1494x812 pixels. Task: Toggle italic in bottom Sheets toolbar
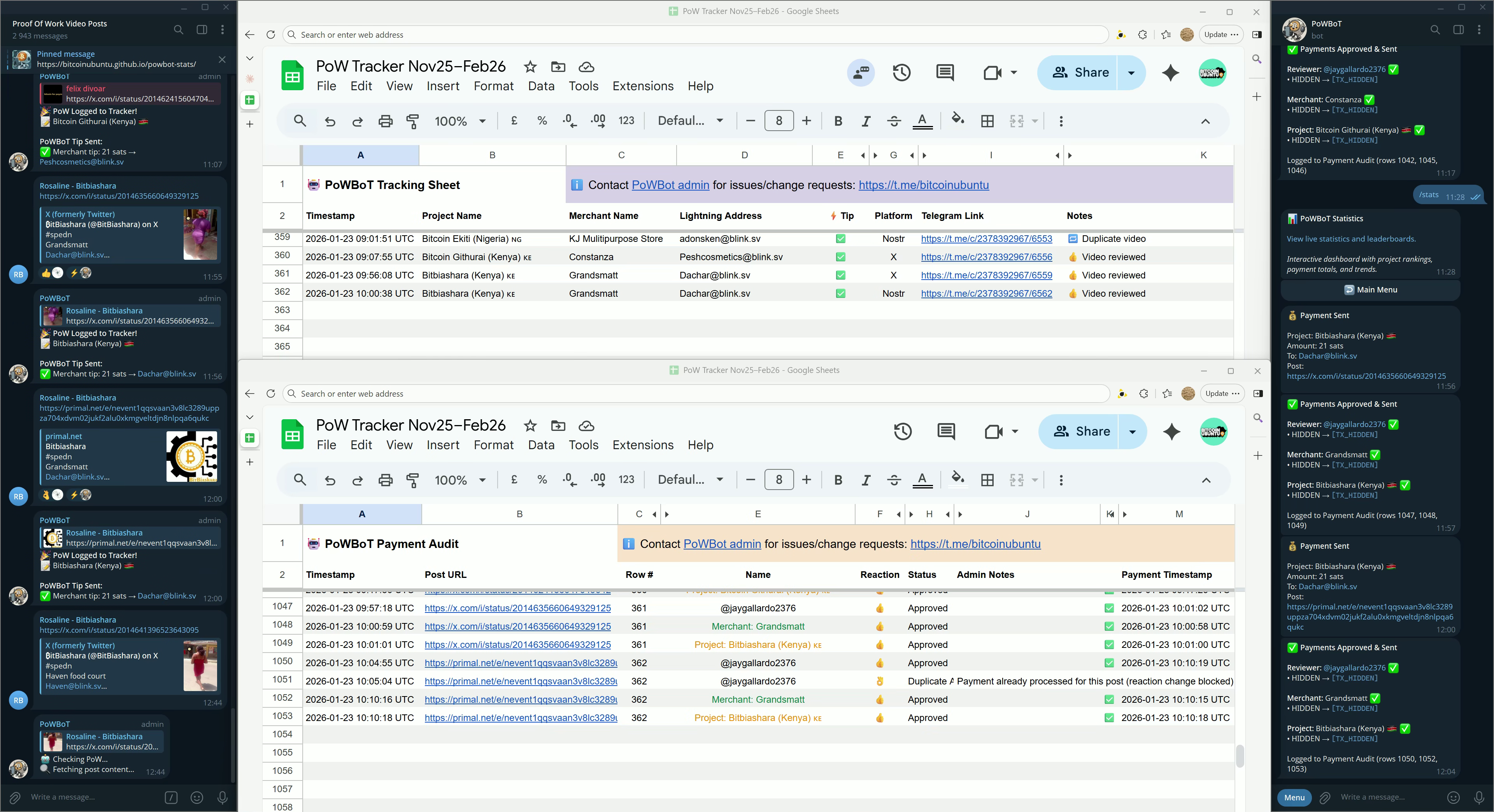point(865,480)
